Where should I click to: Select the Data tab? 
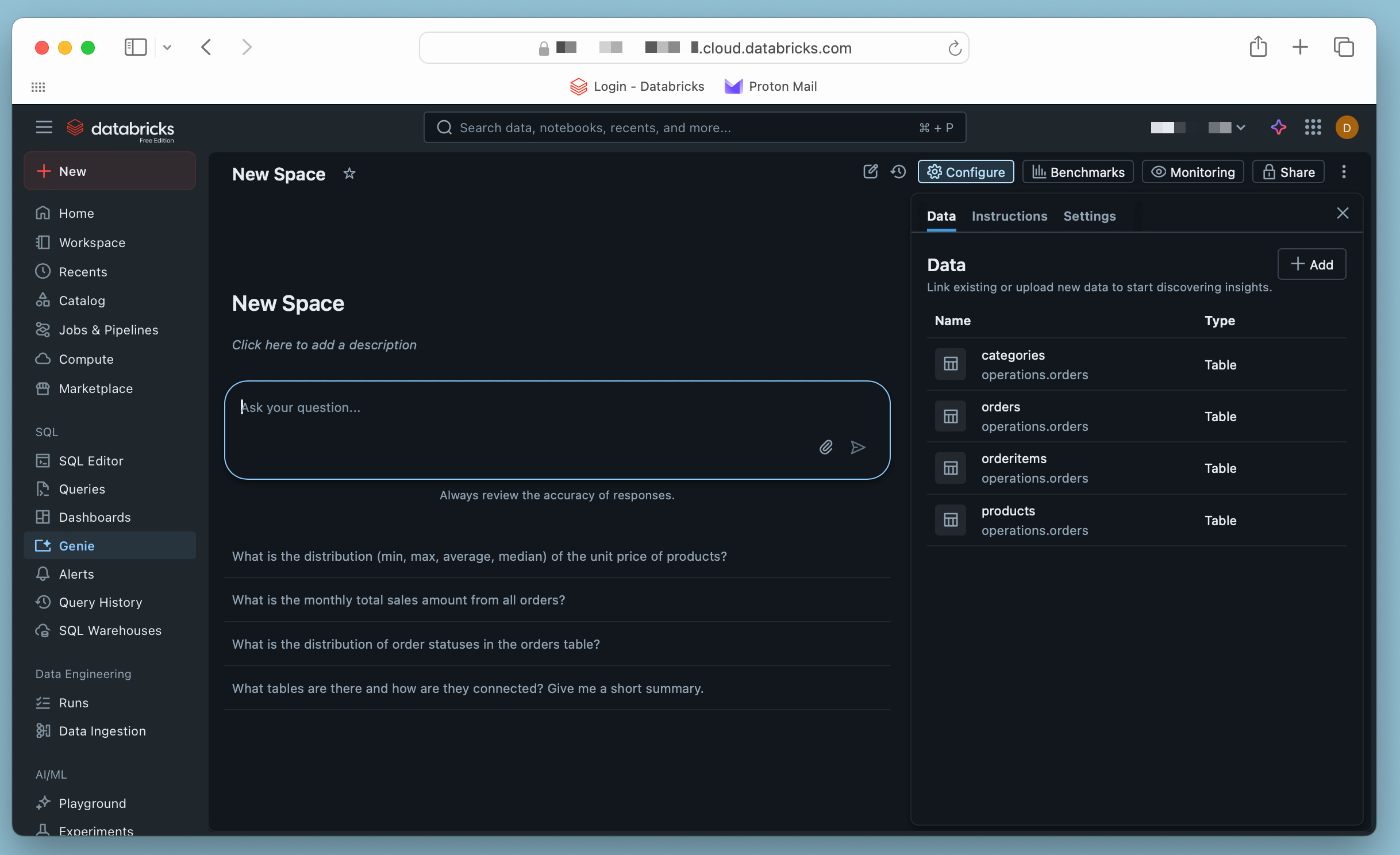pyautogui.click(x=941, y=216)
